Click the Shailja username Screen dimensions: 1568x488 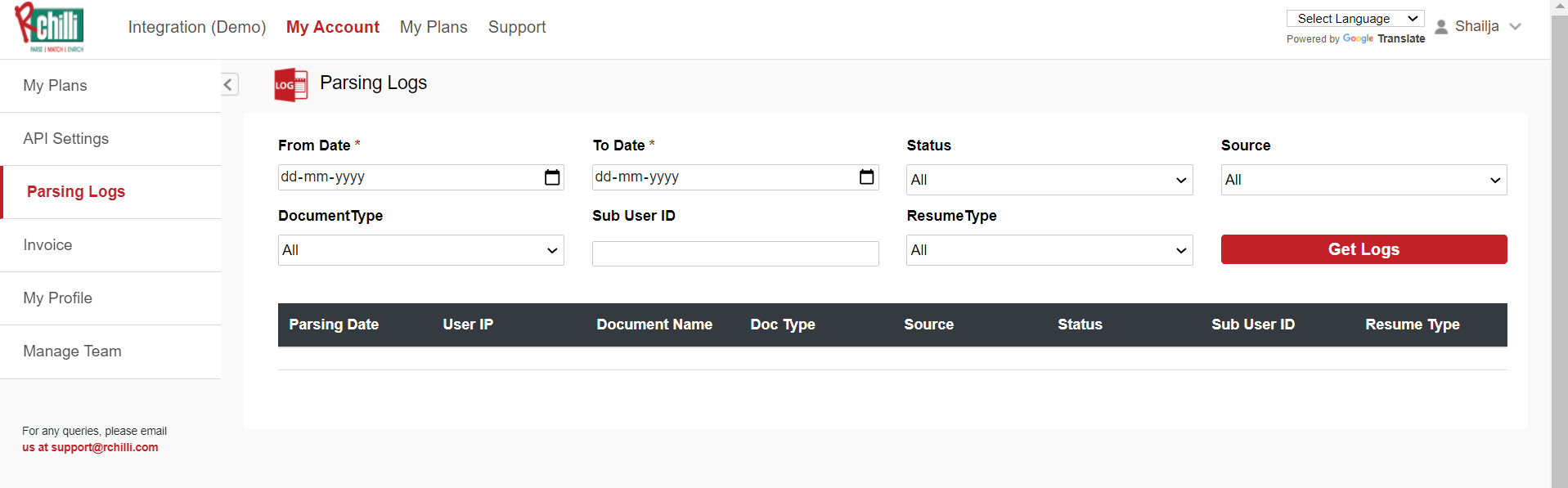(1476, 26)
